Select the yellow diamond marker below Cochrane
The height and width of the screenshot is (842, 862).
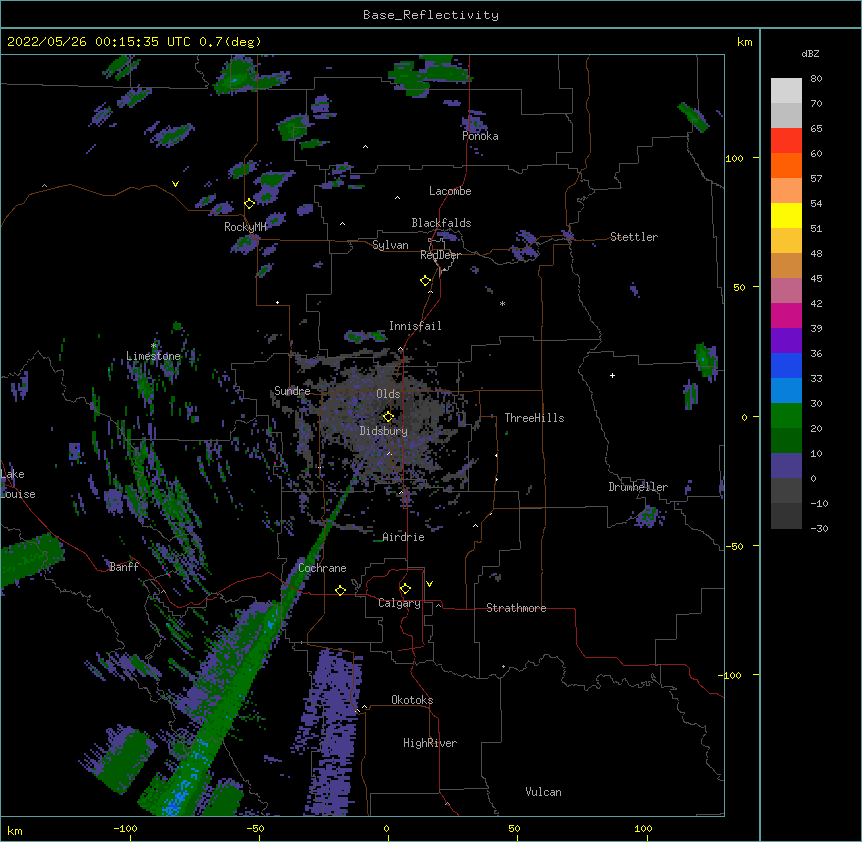coord(340,590)
